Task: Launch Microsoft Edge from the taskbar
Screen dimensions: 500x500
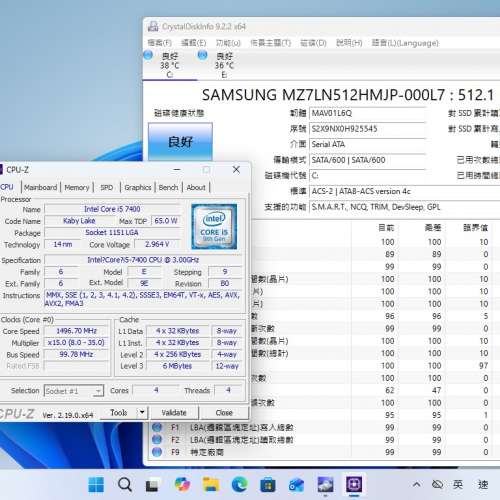Action: (x=239, y=484)
